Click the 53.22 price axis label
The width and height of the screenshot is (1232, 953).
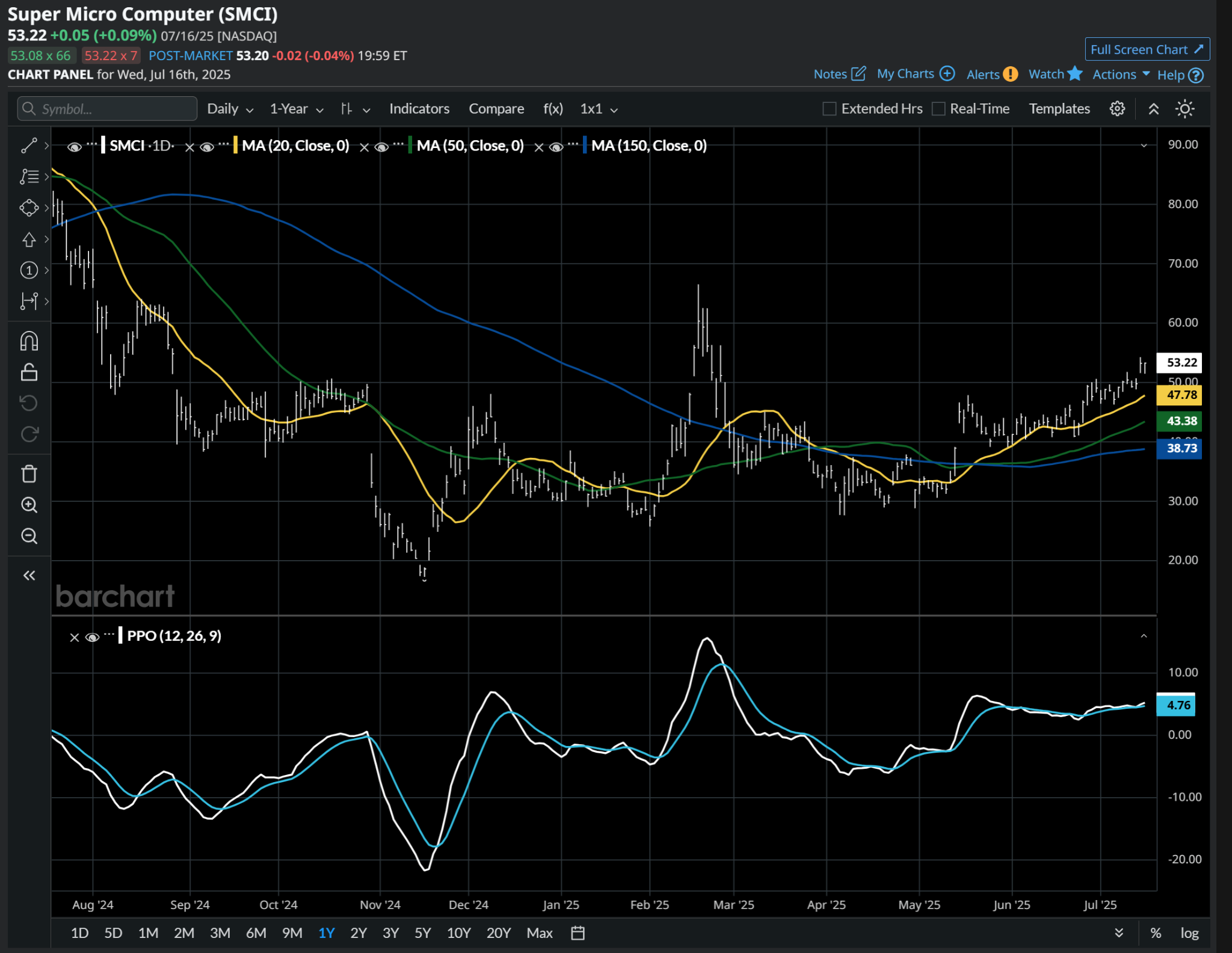pyautogui.click(x=1179, y=362)
